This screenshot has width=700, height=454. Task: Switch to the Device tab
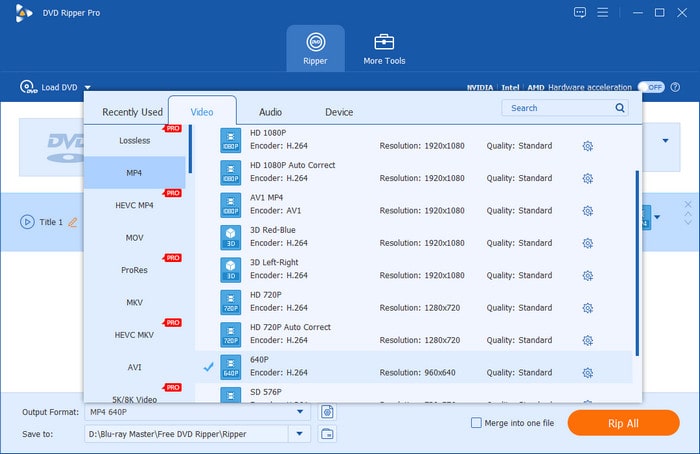339,112
